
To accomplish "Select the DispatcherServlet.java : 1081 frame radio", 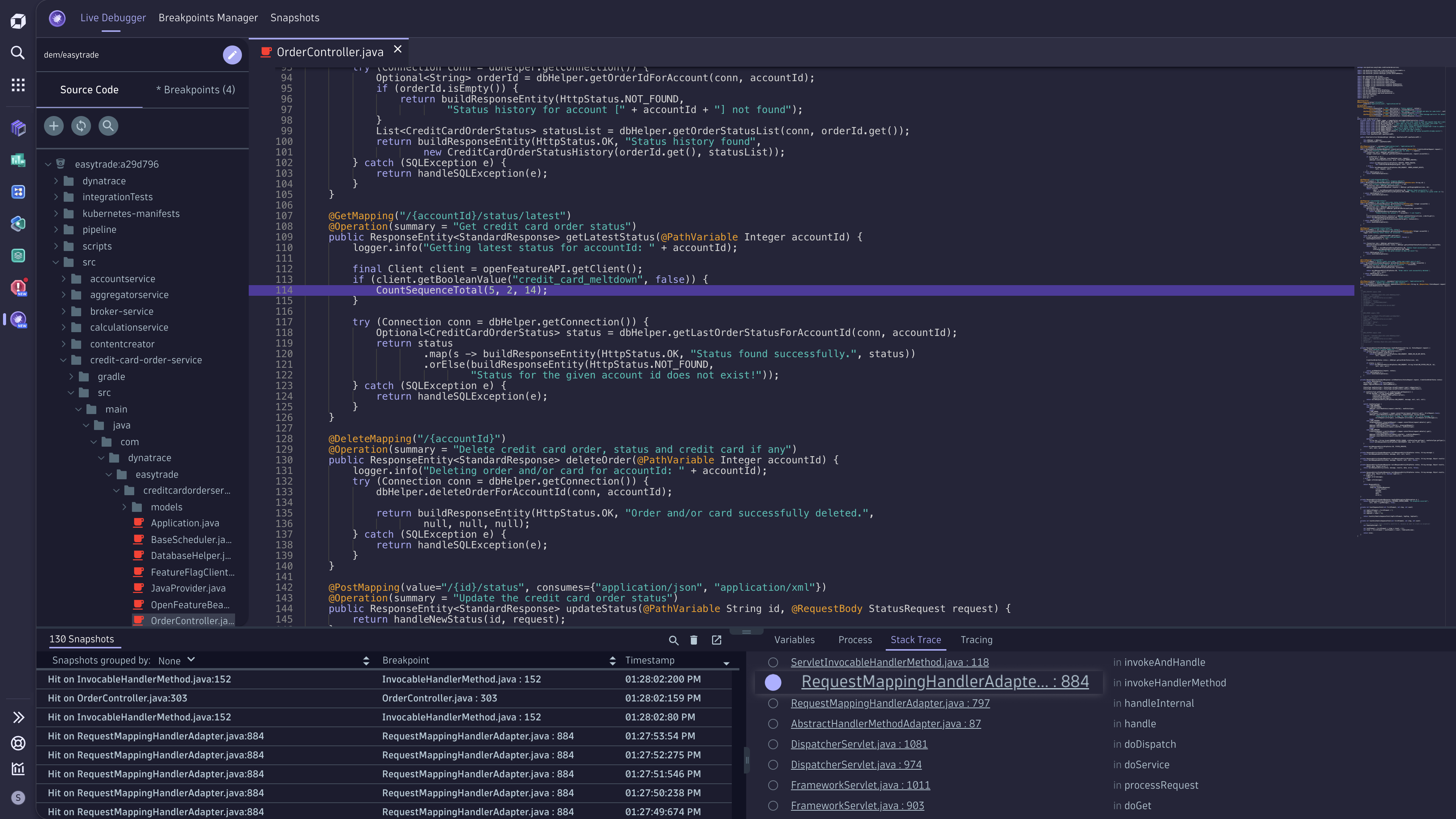I will point(773,744).
